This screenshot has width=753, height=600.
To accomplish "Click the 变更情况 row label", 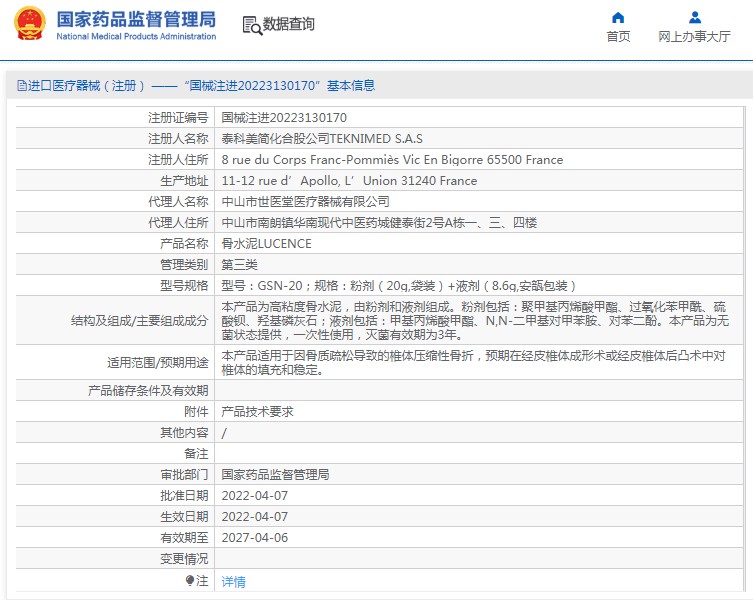I will 184,559.
